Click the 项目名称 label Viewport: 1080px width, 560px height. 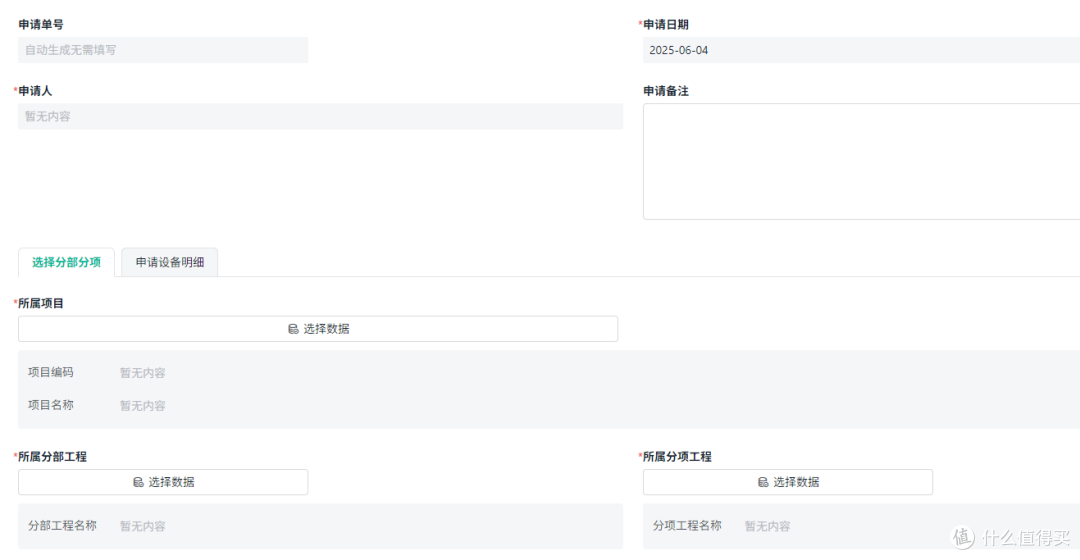pyautogui.click(x=51, y=405)
